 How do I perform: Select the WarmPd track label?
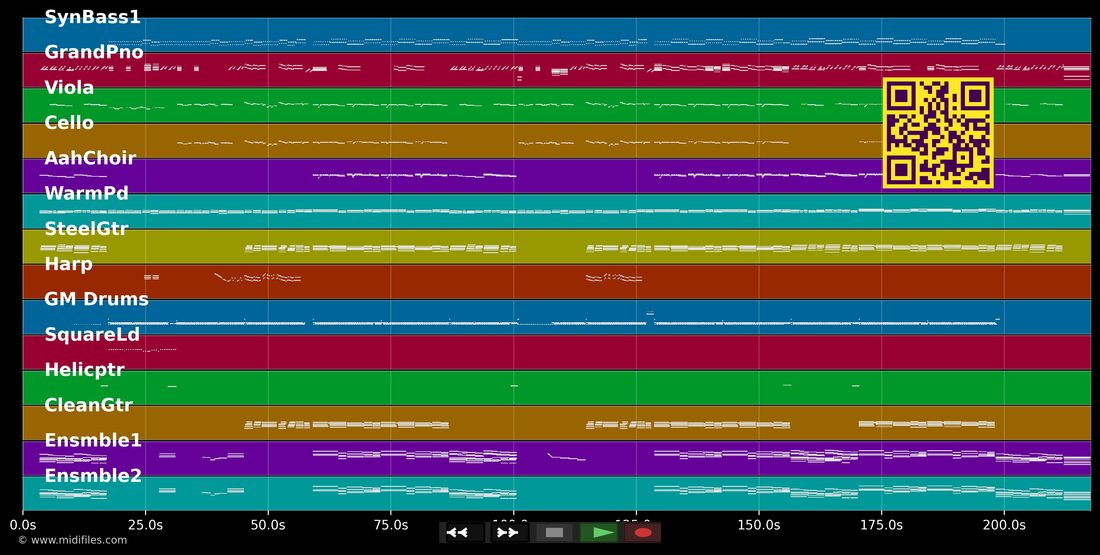tap(86, 194)
